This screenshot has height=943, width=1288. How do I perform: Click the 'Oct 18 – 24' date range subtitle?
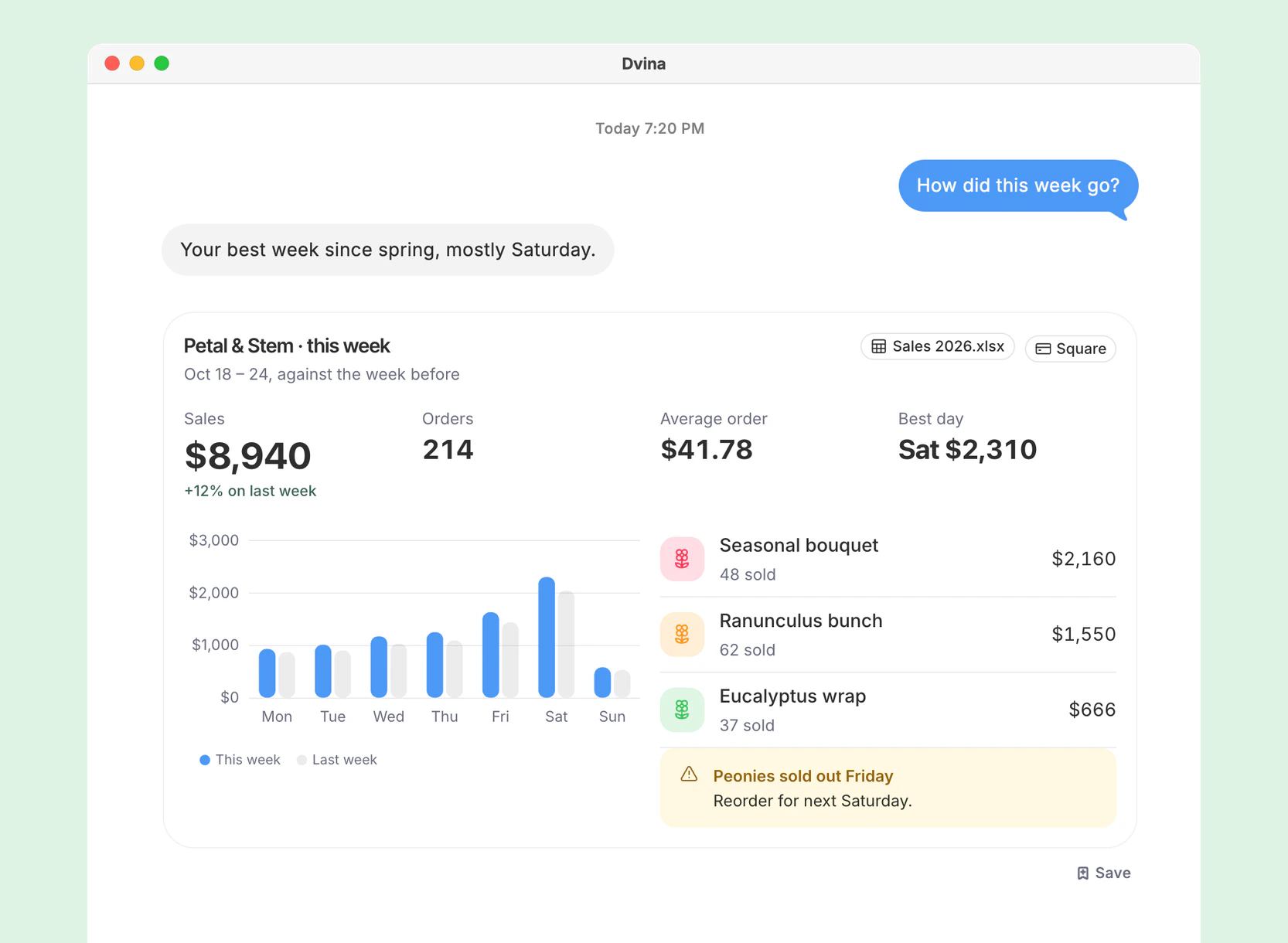tap(322, 374)
